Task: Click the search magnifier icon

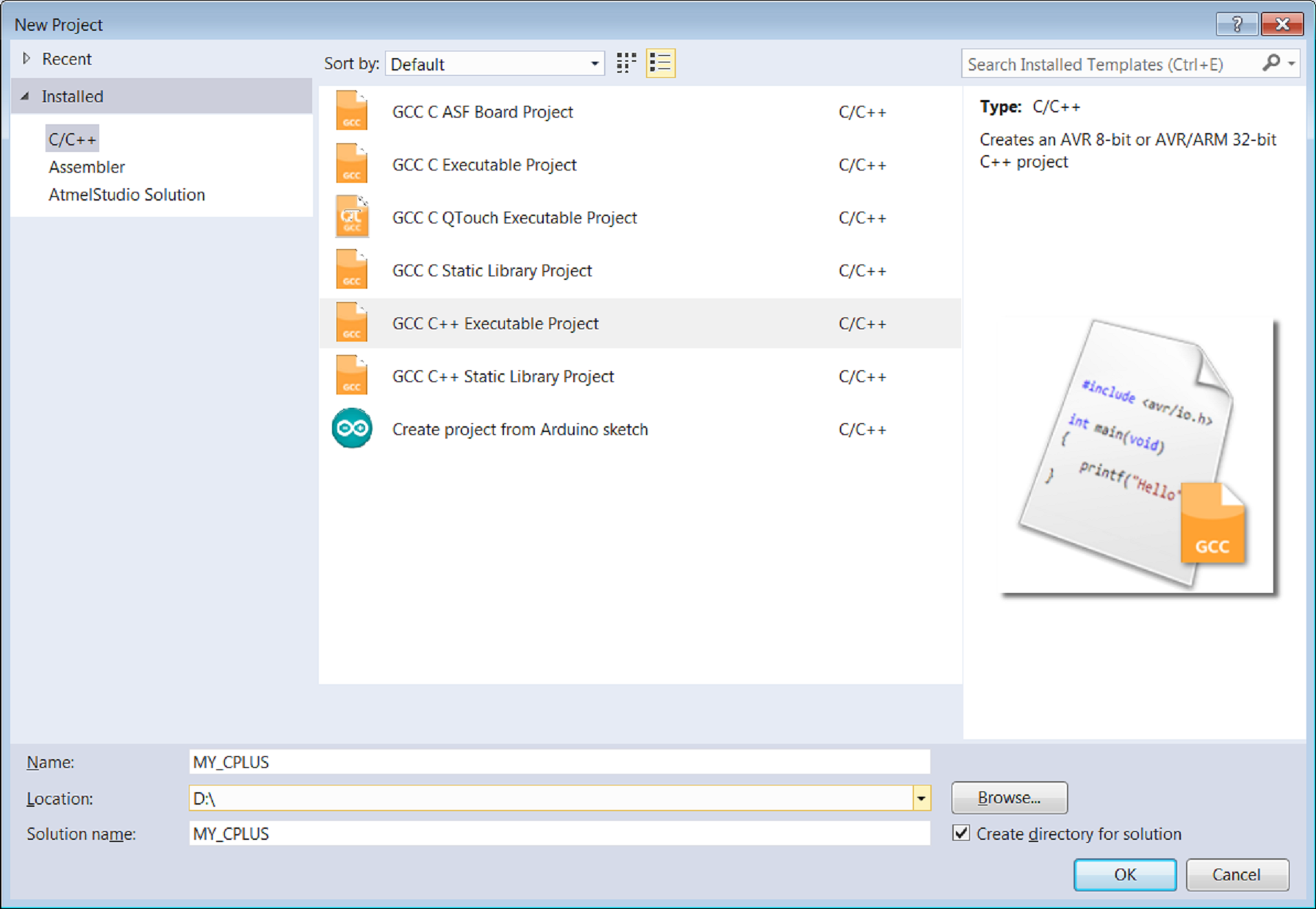Action: 1270,63
